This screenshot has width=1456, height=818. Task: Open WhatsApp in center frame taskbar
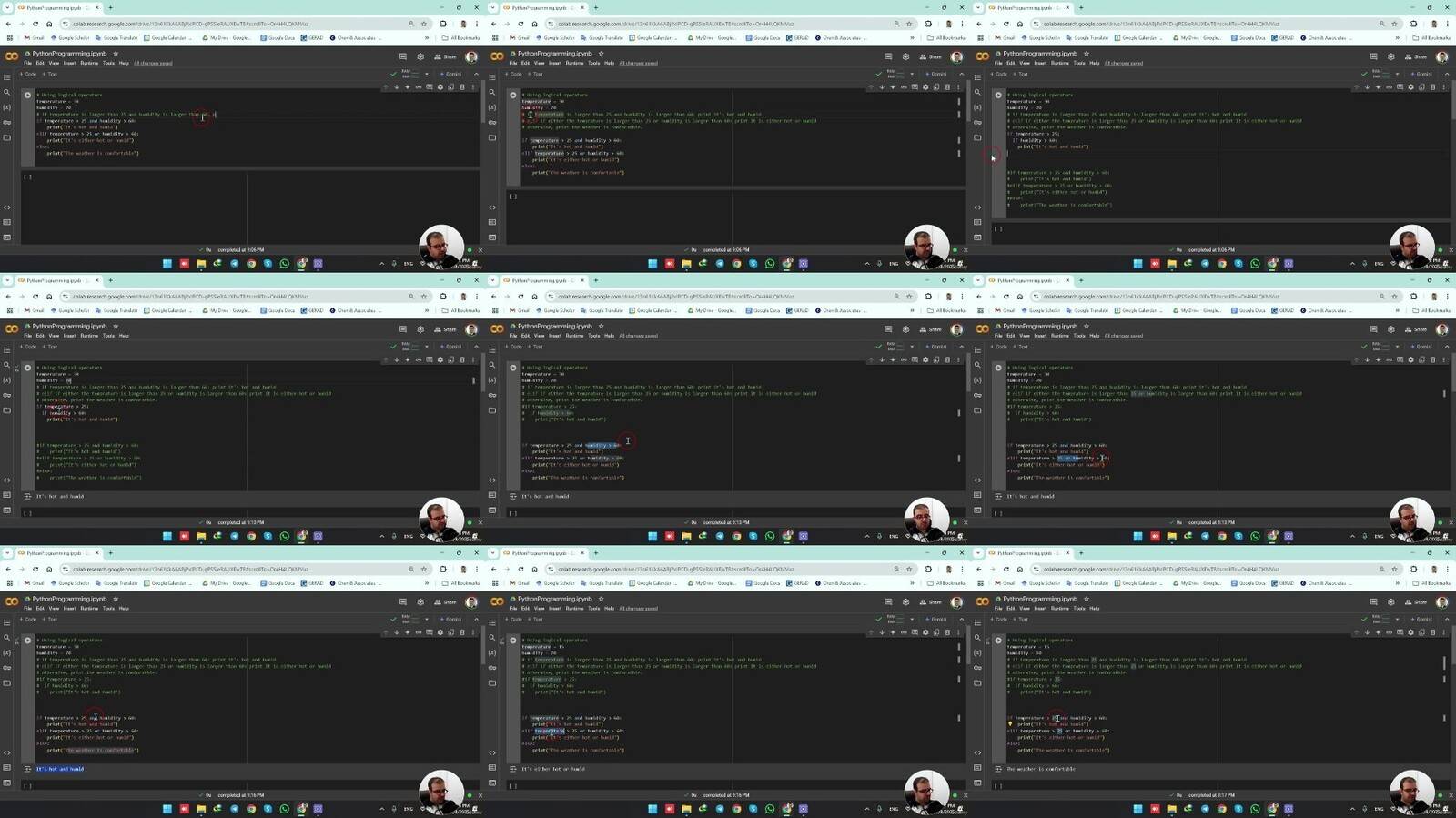click(770, 536)
